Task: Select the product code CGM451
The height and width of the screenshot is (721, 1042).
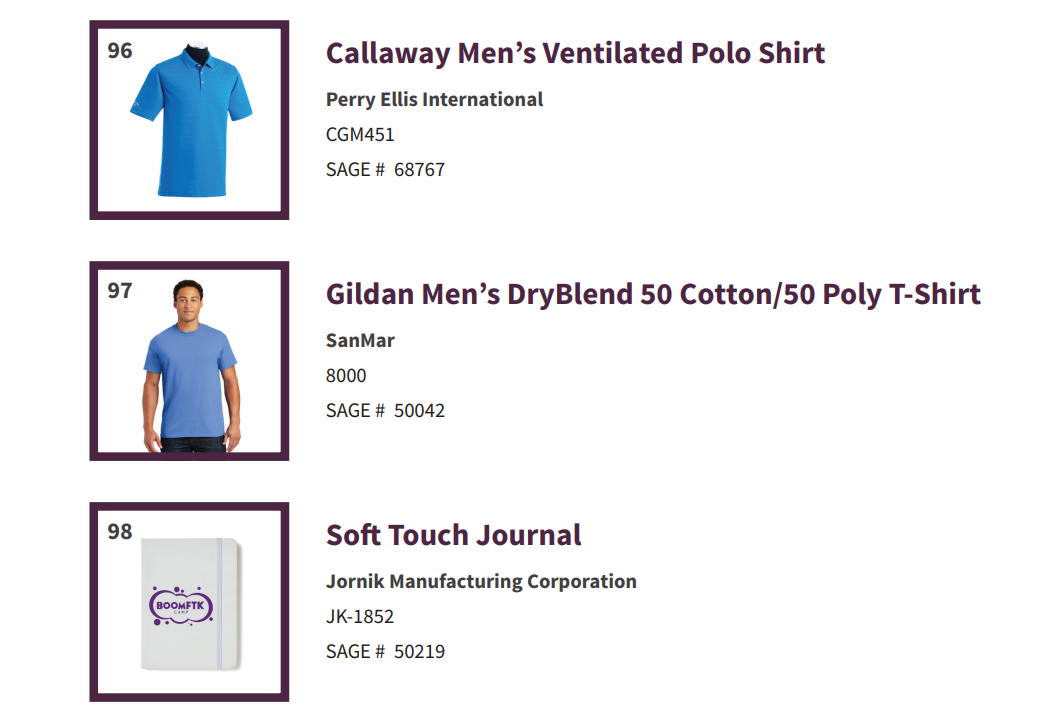Action: pos(360,135)
